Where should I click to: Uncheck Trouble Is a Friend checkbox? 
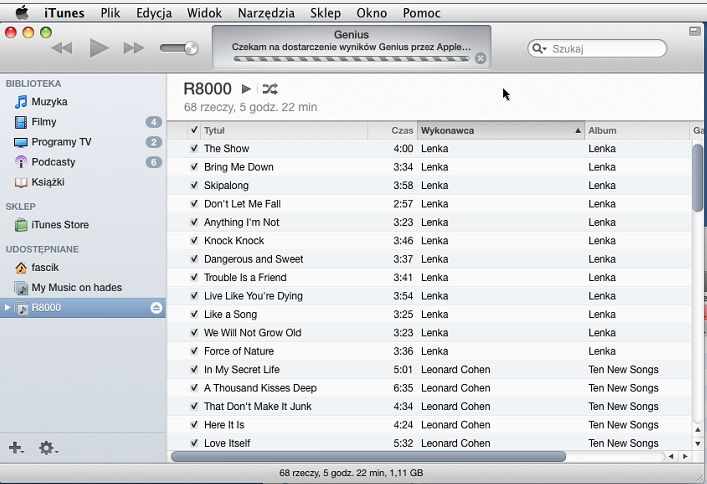[194, 277]
